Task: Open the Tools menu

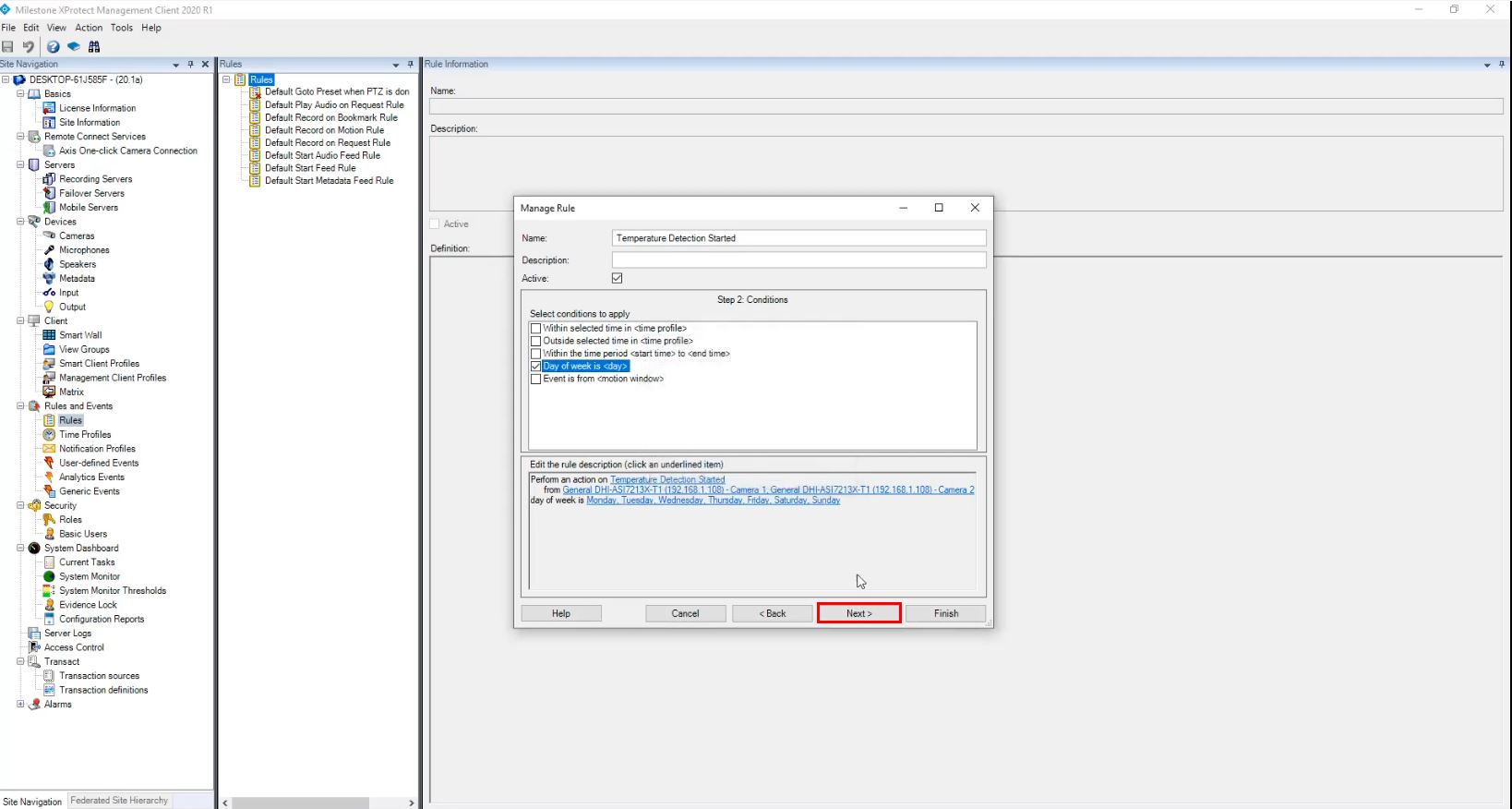Action: [122, 28]
